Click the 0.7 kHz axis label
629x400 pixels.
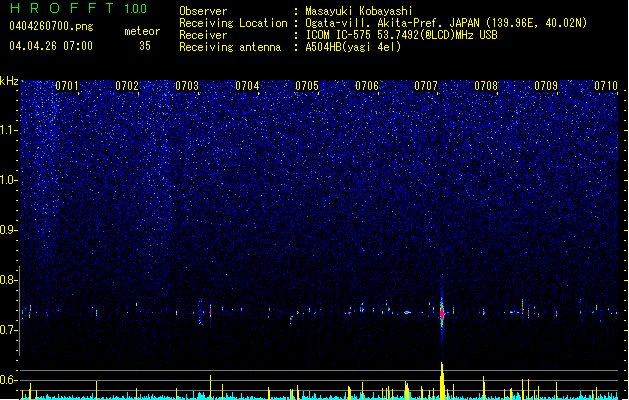pyautogui.click(x=7, y=330)
